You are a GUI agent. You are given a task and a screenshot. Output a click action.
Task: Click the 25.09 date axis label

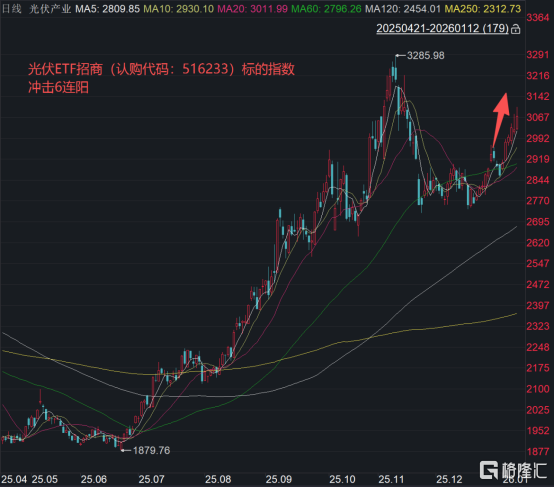[279, 480]
